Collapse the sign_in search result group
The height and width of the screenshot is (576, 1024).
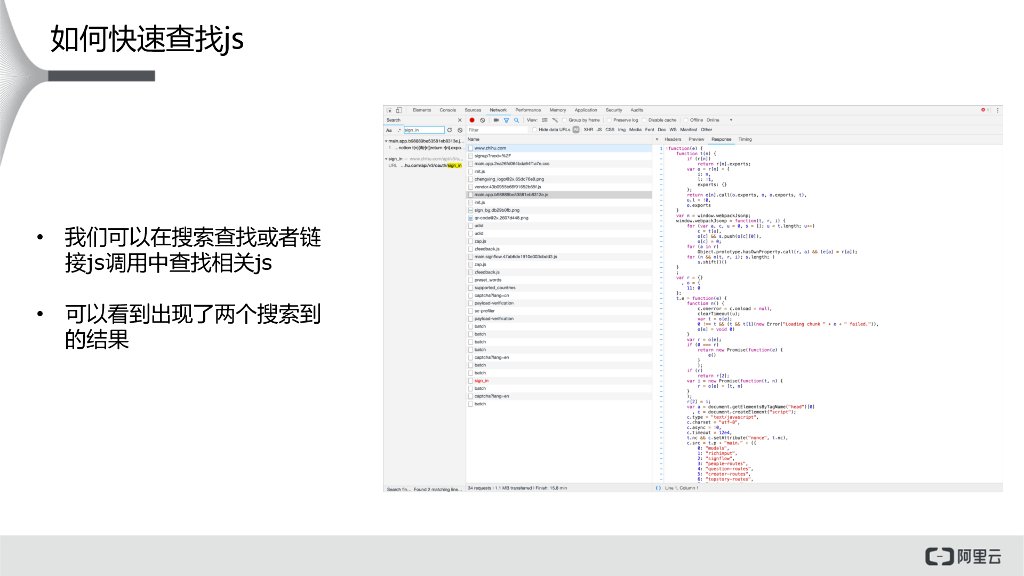386,158
